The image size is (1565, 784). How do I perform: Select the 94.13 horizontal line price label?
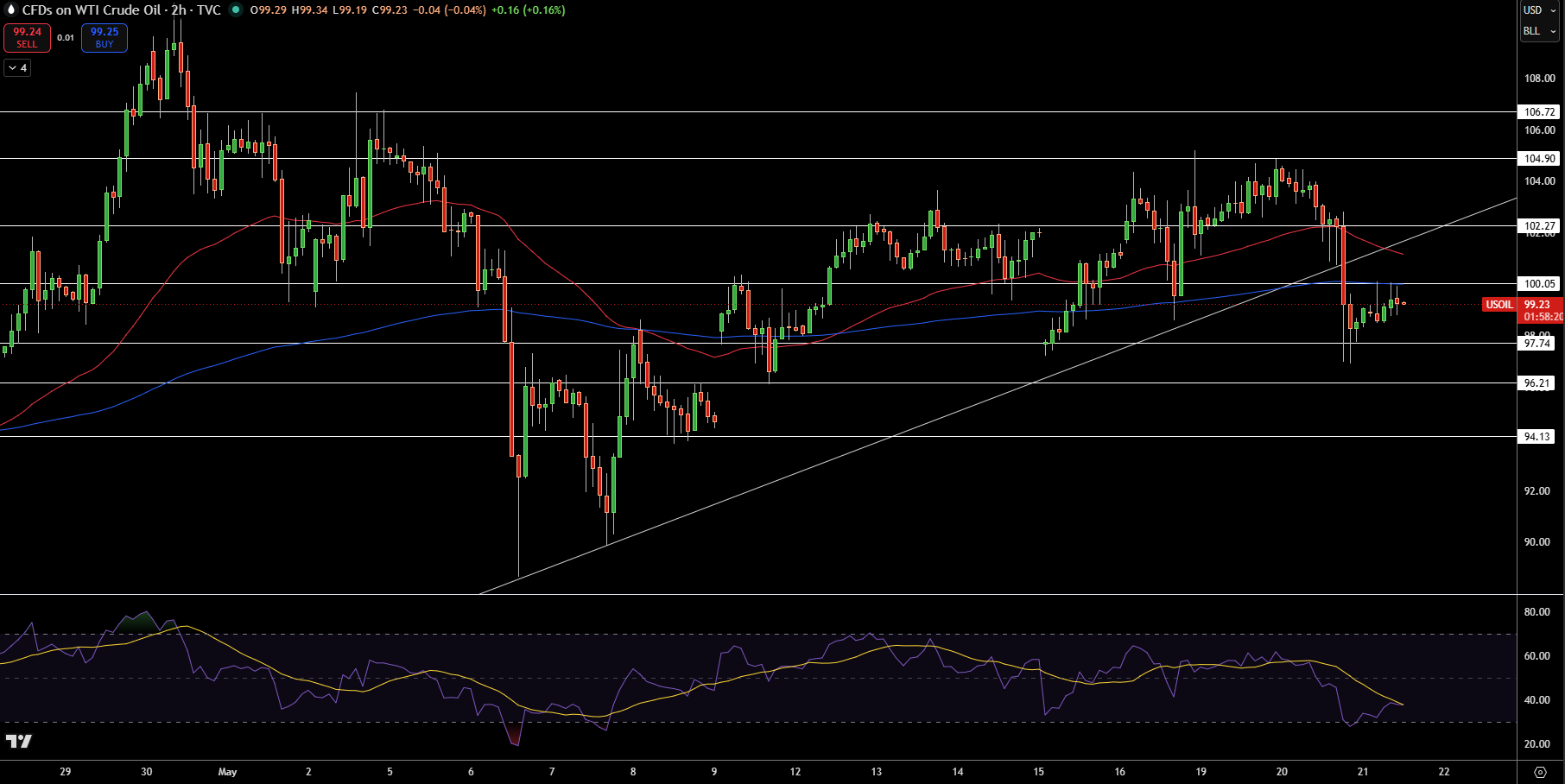(x=1536, y=437)
